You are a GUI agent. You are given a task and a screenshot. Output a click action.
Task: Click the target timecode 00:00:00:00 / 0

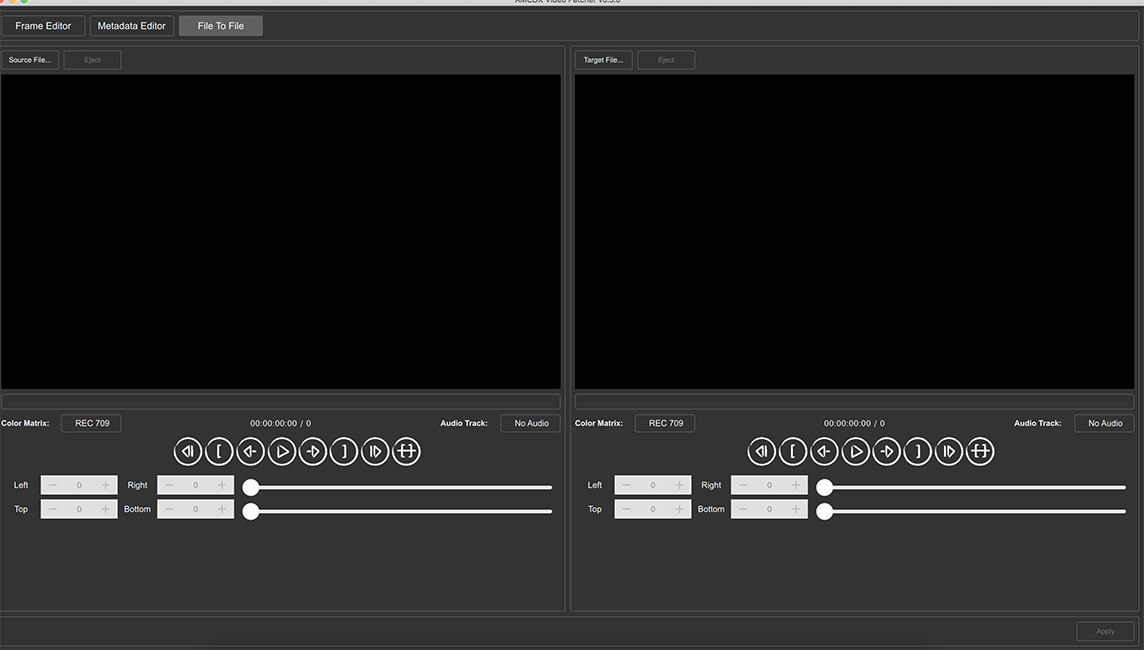tap(854, 423)
